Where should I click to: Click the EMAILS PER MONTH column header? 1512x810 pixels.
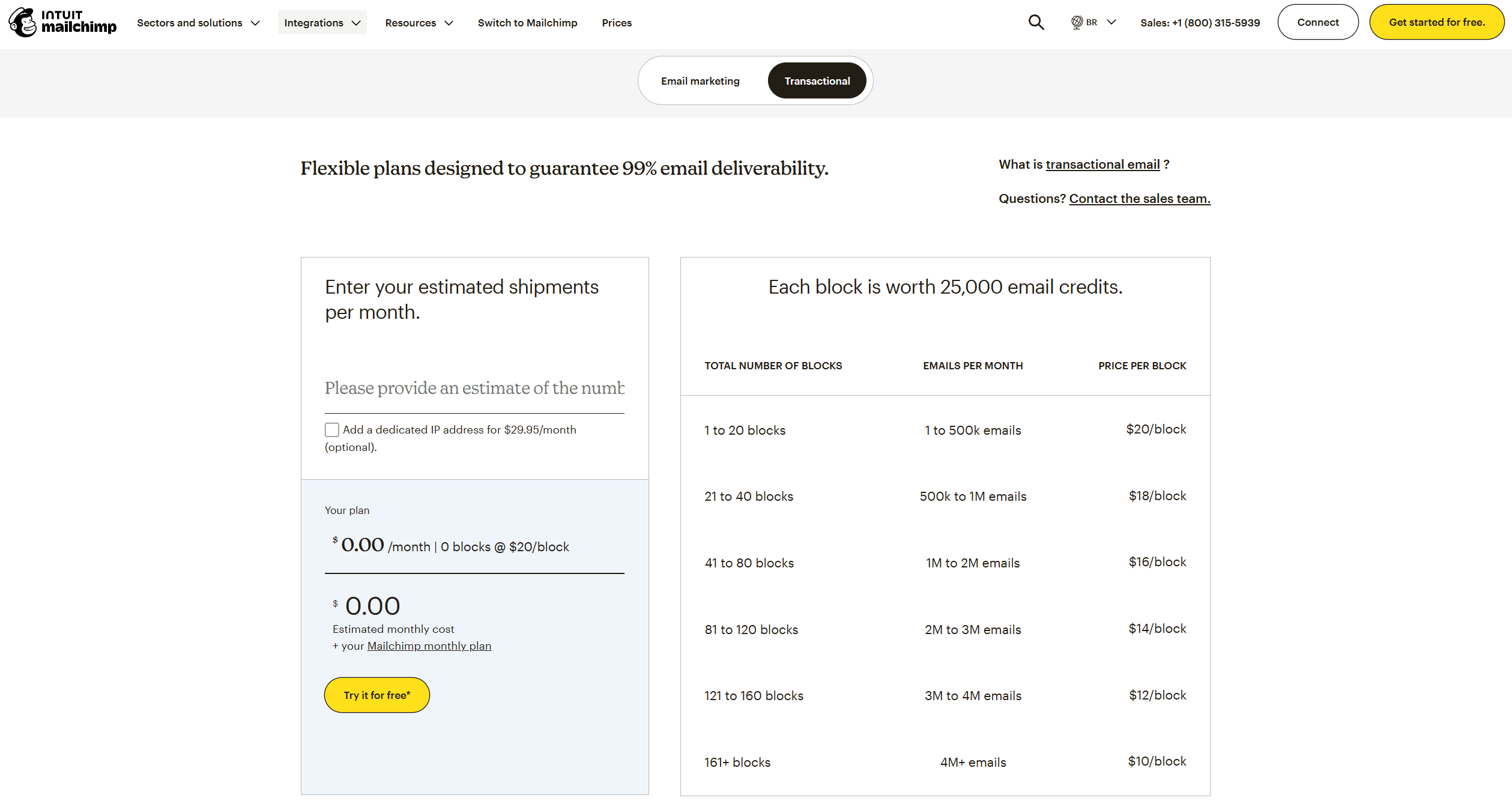point(973,365)
